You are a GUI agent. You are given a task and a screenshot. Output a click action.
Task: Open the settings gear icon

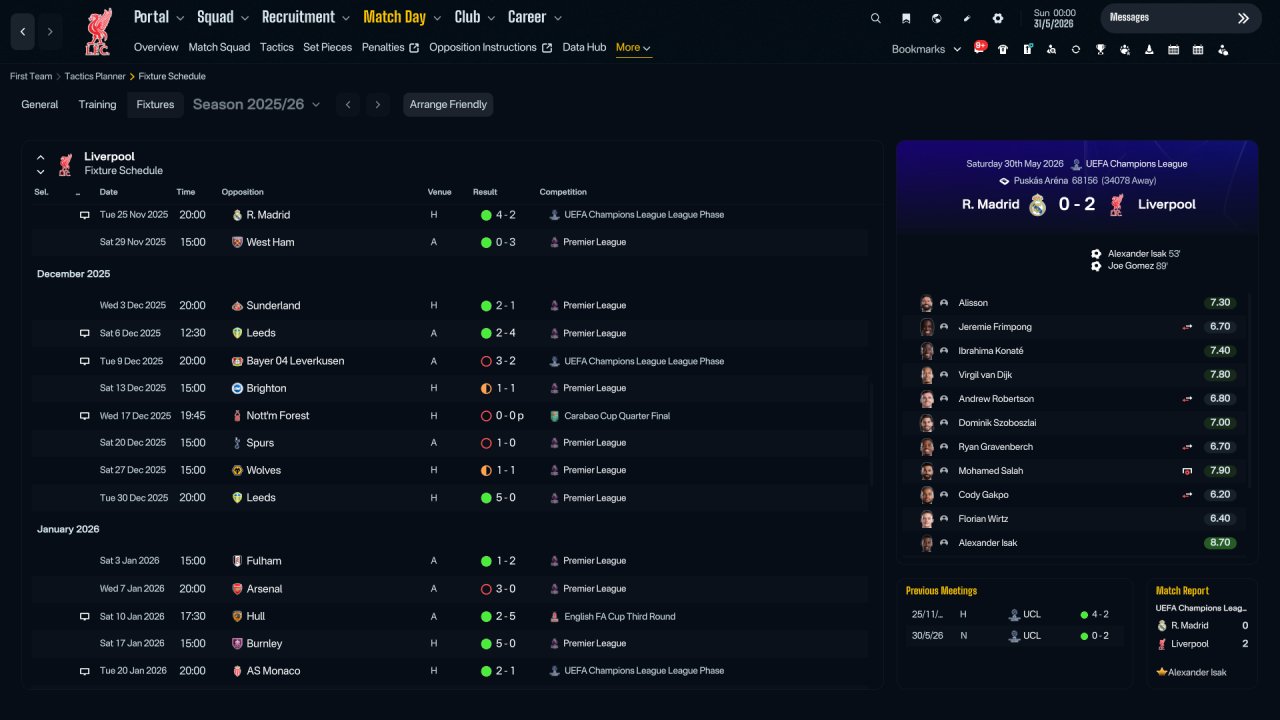click(x=998, y=18)
